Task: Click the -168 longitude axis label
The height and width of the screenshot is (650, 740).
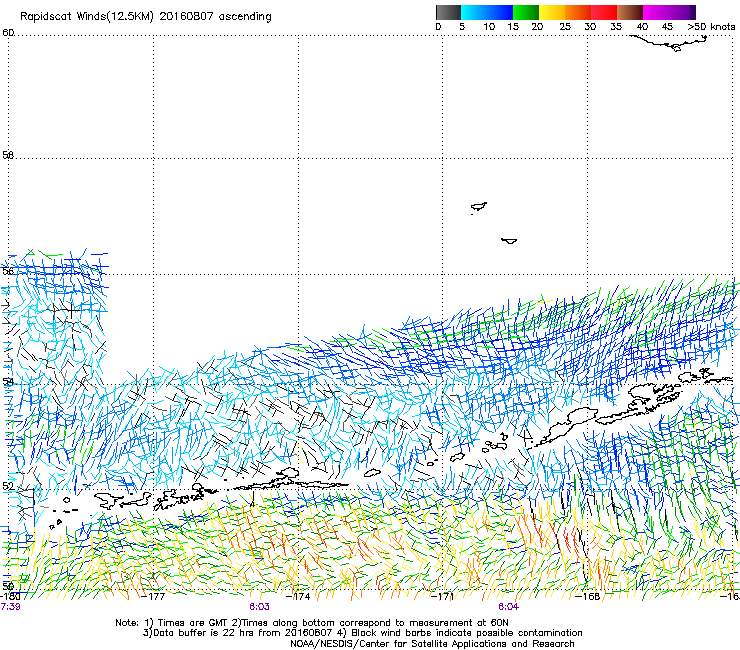Action: [x=588, y=596]
